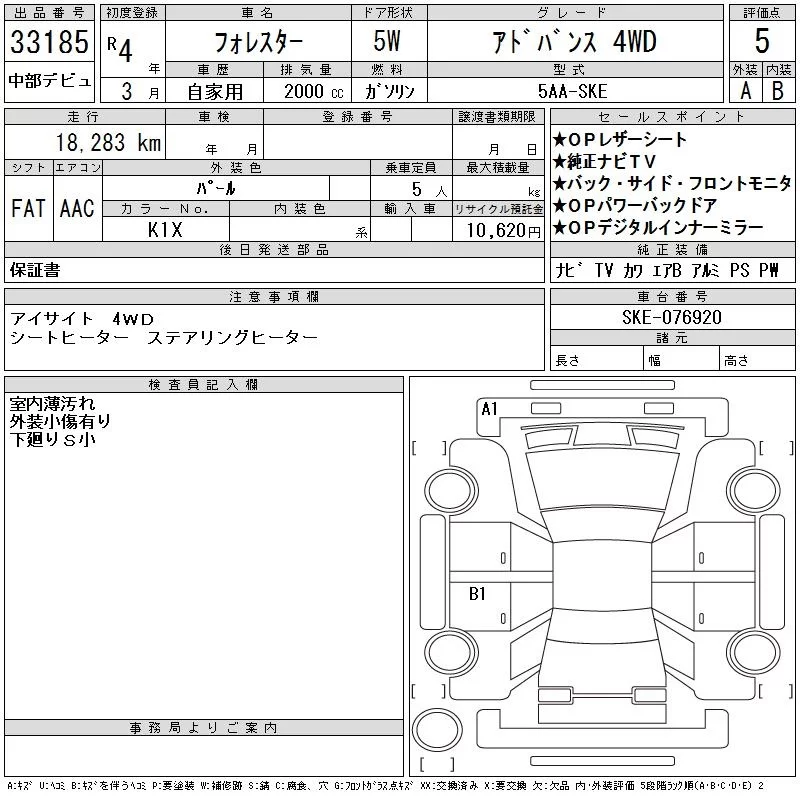Select the genuine equipment line ナビ TV カワ
This screenshot has height=800, width=800.
click(x=667, y=270)
